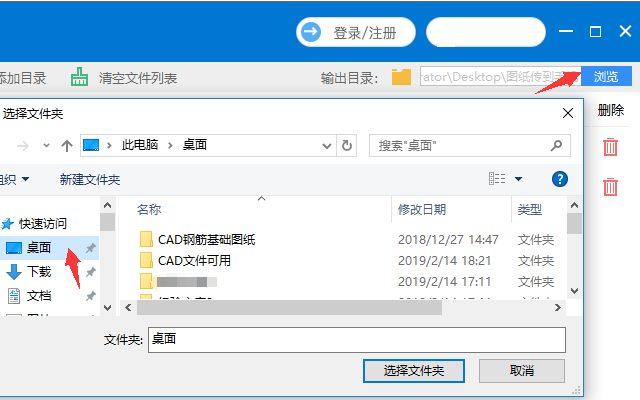The height and width of the screenshot is (400, 640).
Task: Sort by the 类型 column header
Action: pyautogui.click(x=530, y=210)
